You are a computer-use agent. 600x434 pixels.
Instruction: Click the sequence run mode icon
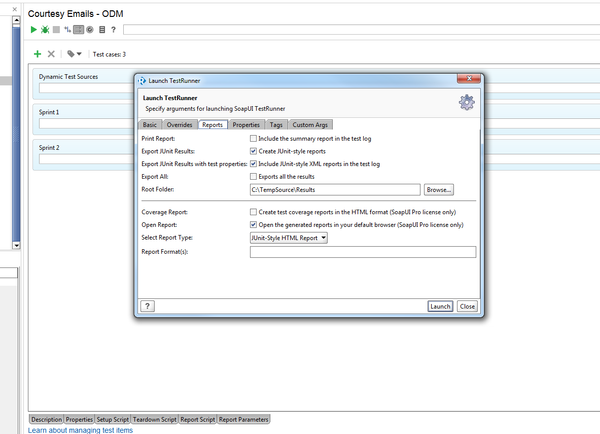click(68, 29)
